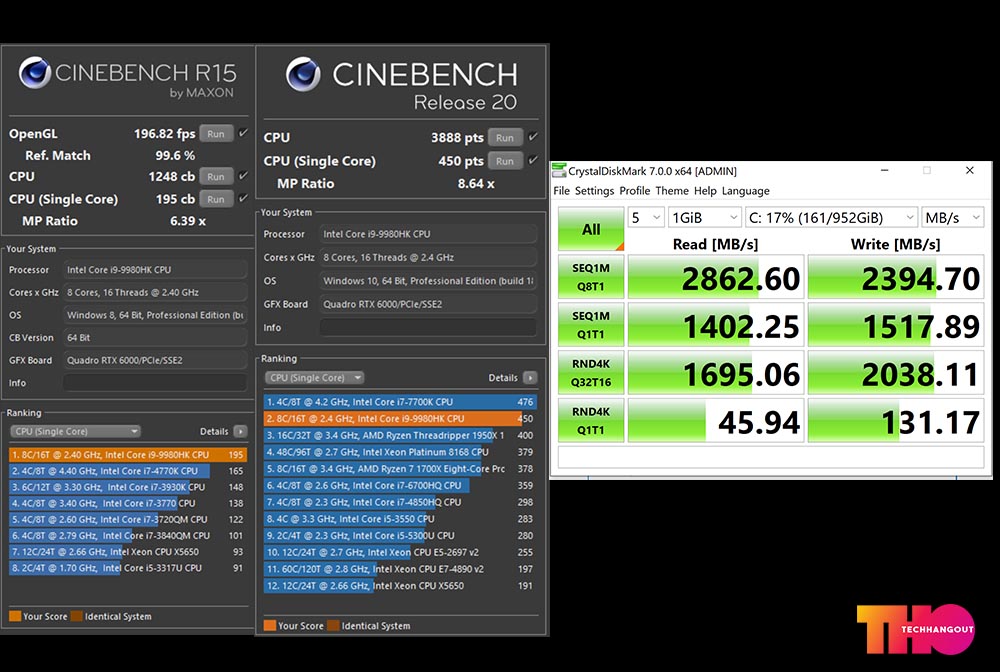
Task: Toggle CPU (Single Core) checkmark in Cinebench R15
Action: click(243, 198)
